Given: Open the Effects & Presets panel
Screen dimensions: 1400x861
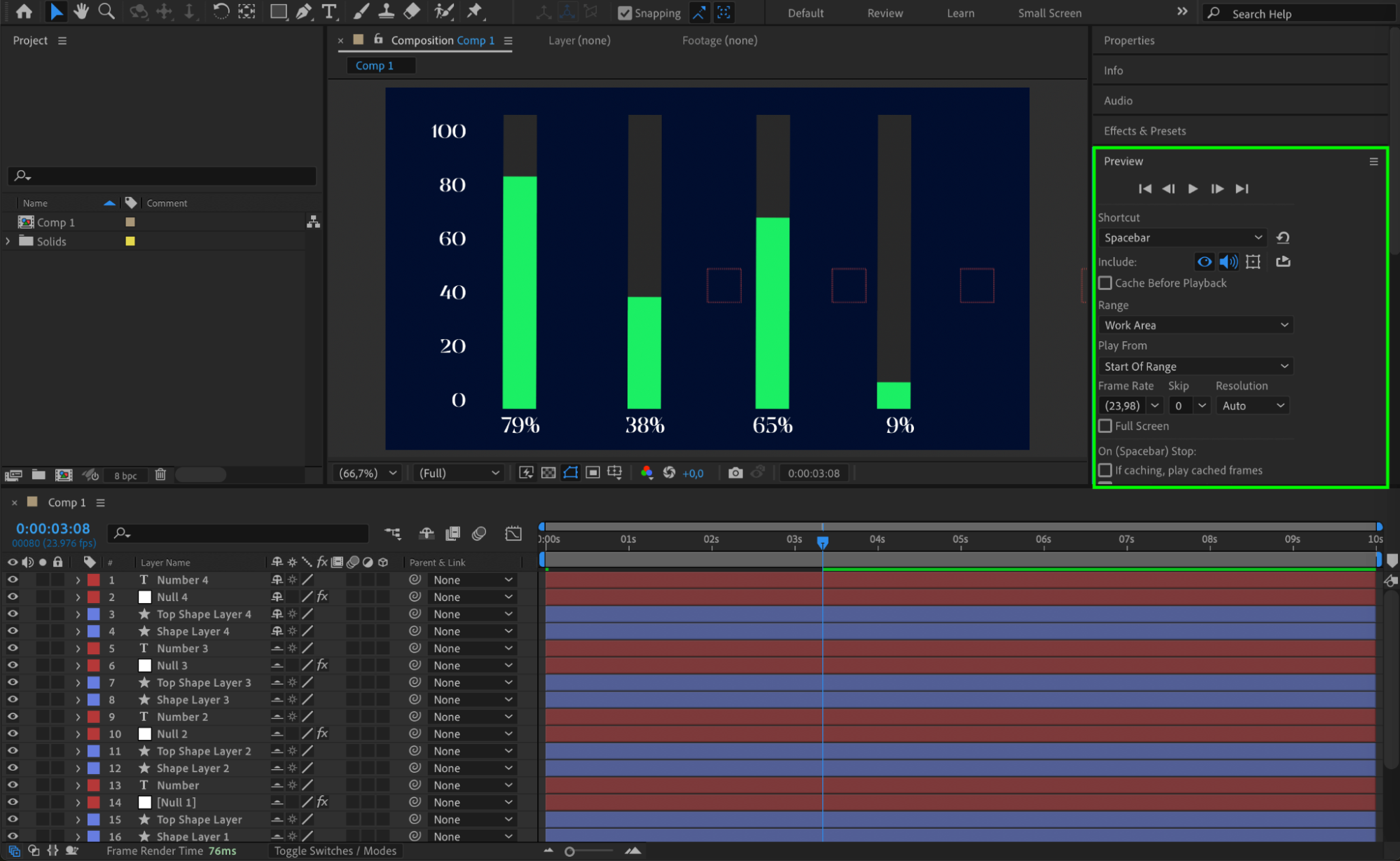Looking at the screenshot, I should click(x=1144, y=131).
